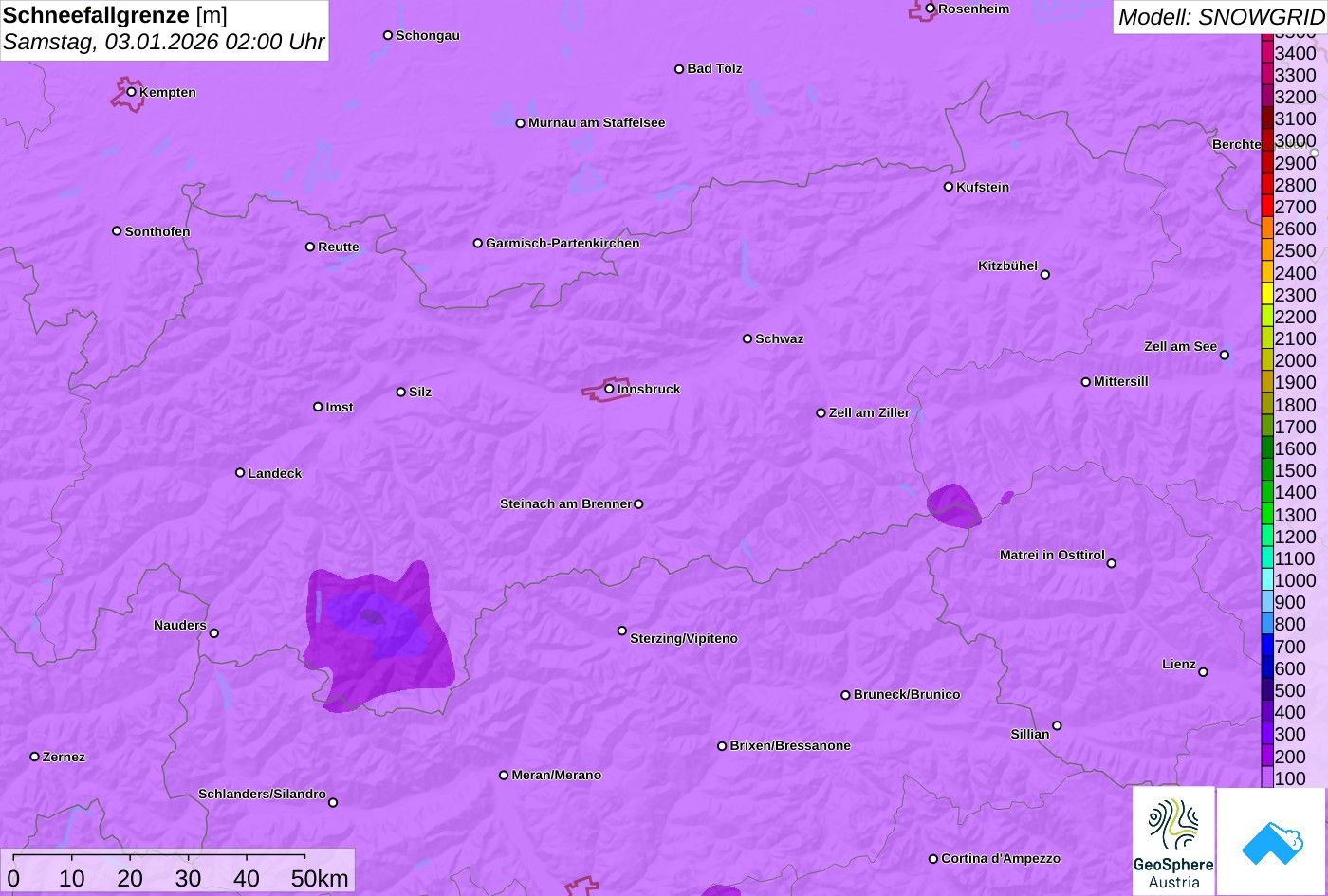
Task: Click the Sillian marker dot
Action: point(1057,726)
